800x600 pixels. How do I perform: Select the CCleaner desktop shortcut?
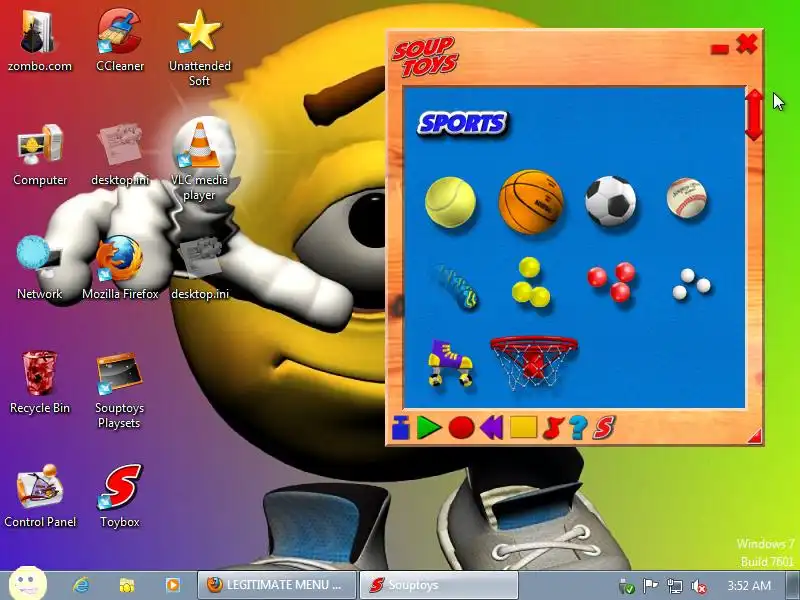point(120,42)
